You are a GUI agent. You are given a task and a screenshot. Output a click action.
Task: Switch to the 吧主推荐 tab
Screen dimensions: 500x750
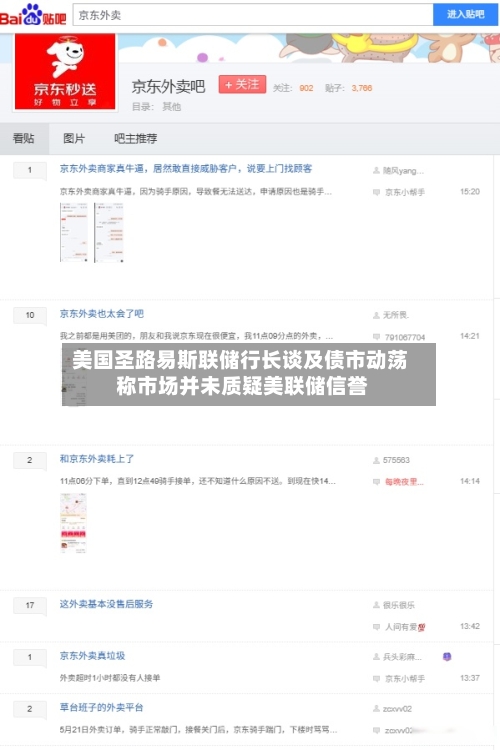coord(135,139)
